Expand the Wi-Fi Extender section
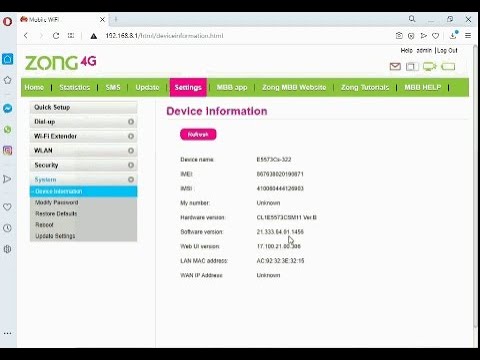 [x=83, y=136]
